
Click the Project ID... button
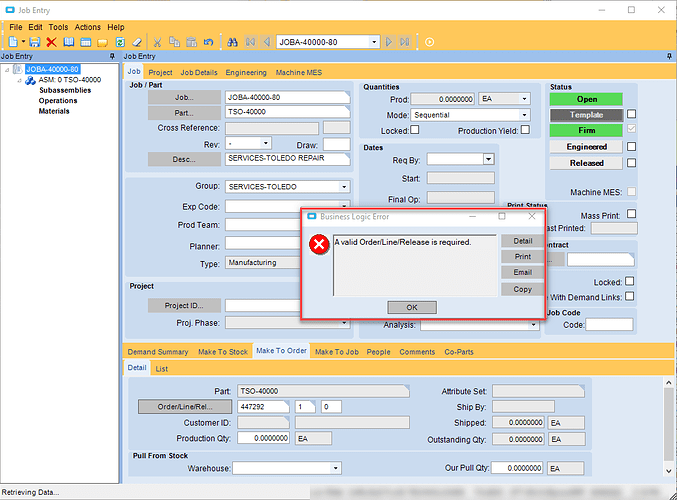[x=184, y=306]
